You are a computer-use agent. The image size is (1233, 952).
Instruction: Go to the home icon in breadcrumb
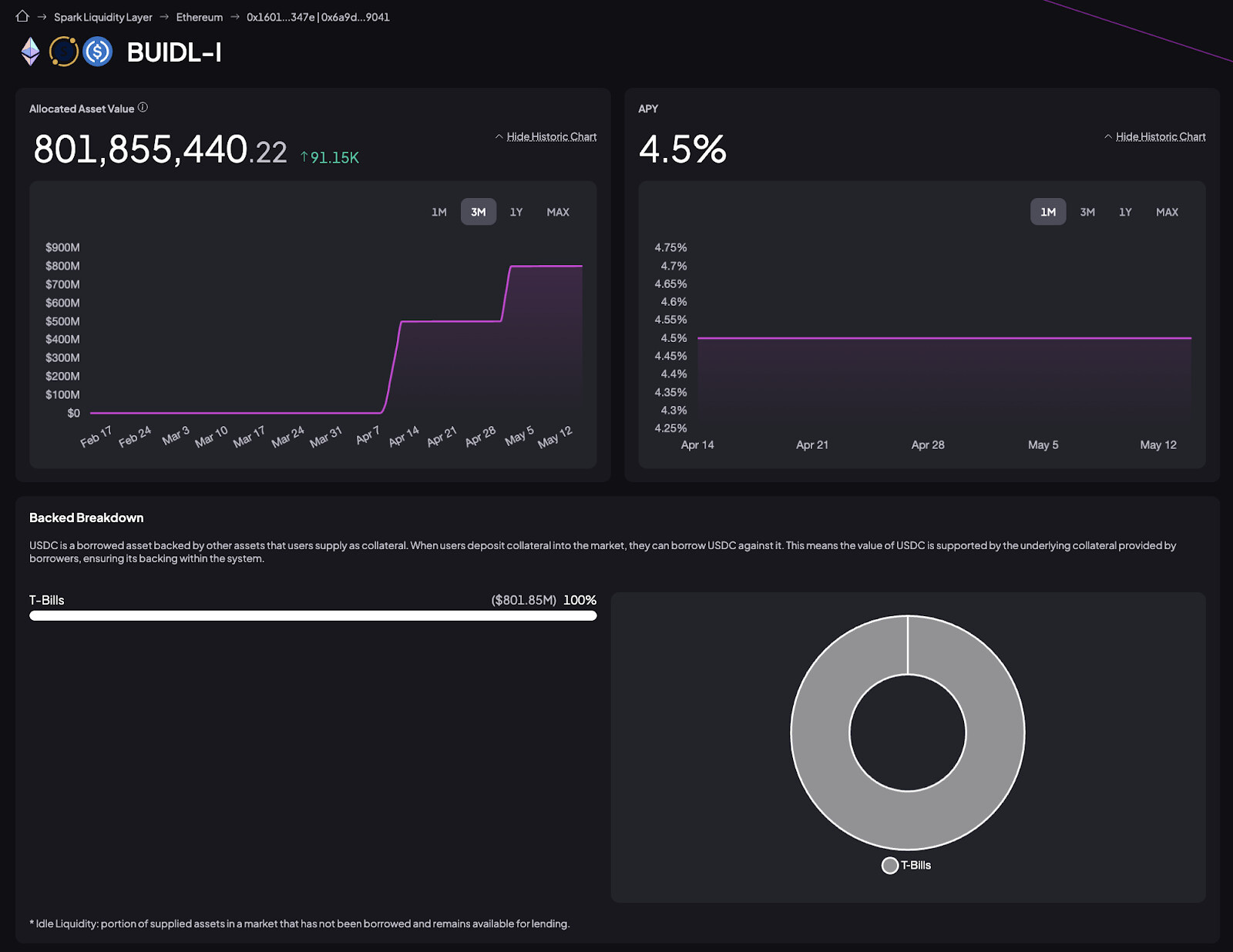tap(22, 16)
